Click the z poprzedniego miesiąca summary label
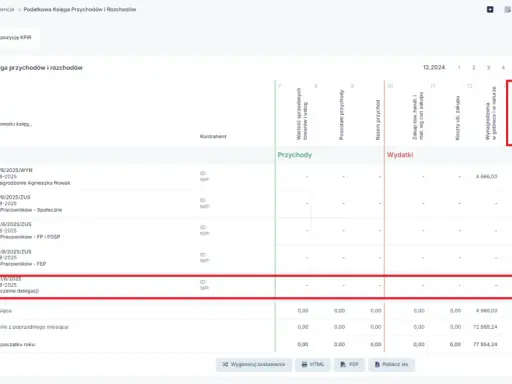512x384 pixels. [x=35, y=327]
